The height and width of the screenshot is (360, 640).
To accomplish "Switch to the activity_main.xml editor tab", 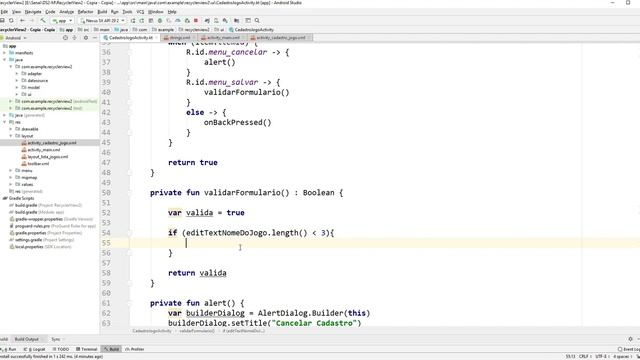I will (222, 38).
